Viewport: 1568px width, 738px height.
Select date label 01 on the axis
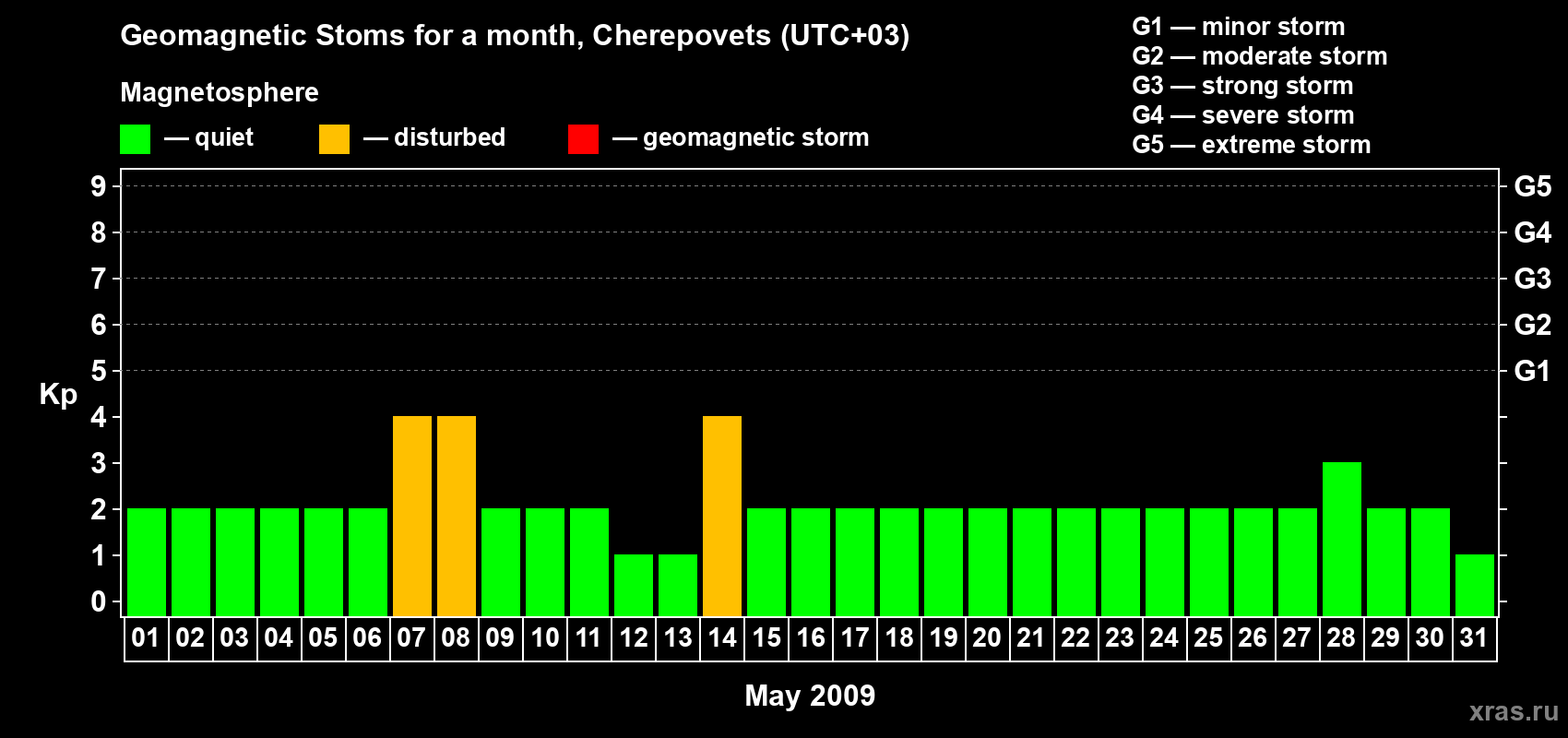(x=146, y=638)
